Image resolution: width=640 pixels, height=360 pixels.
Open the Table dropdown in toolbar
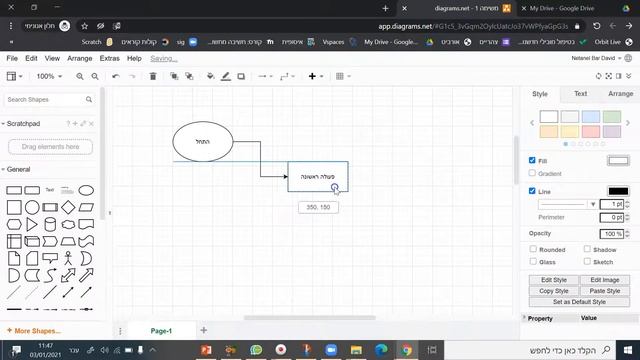click(x=343, y=76)
